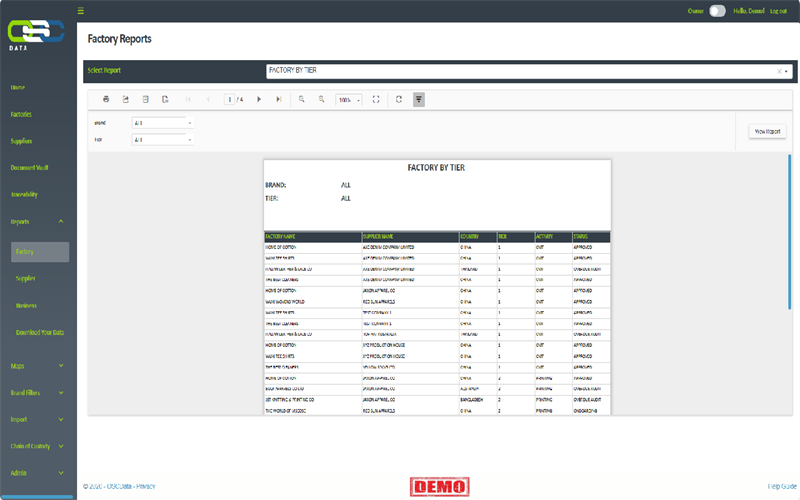Clear the selected report with the X
This screenshot has height=500, width=800.
point(779,71)
